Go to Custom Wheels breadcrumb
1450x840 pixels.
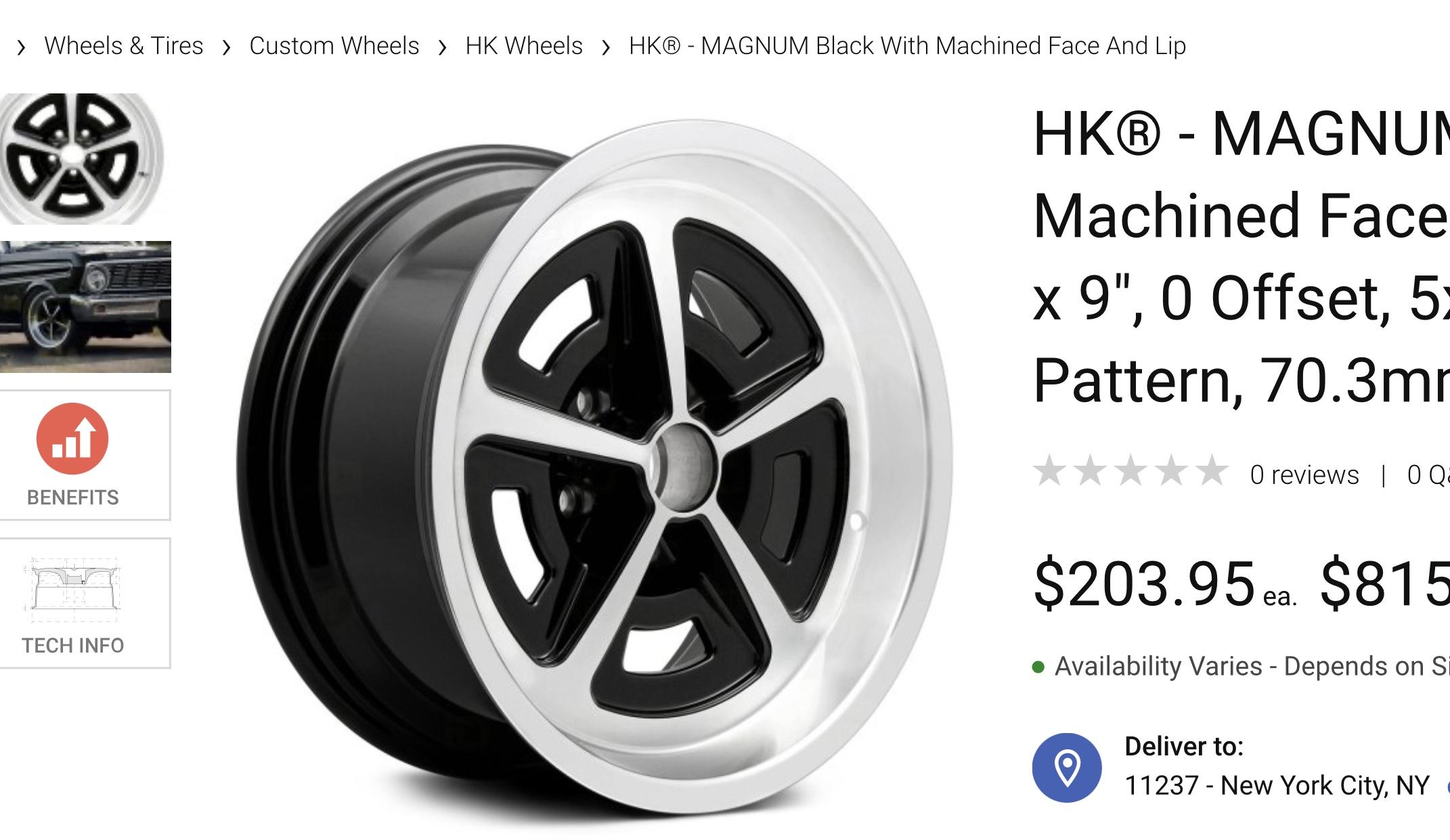(334, 46)
